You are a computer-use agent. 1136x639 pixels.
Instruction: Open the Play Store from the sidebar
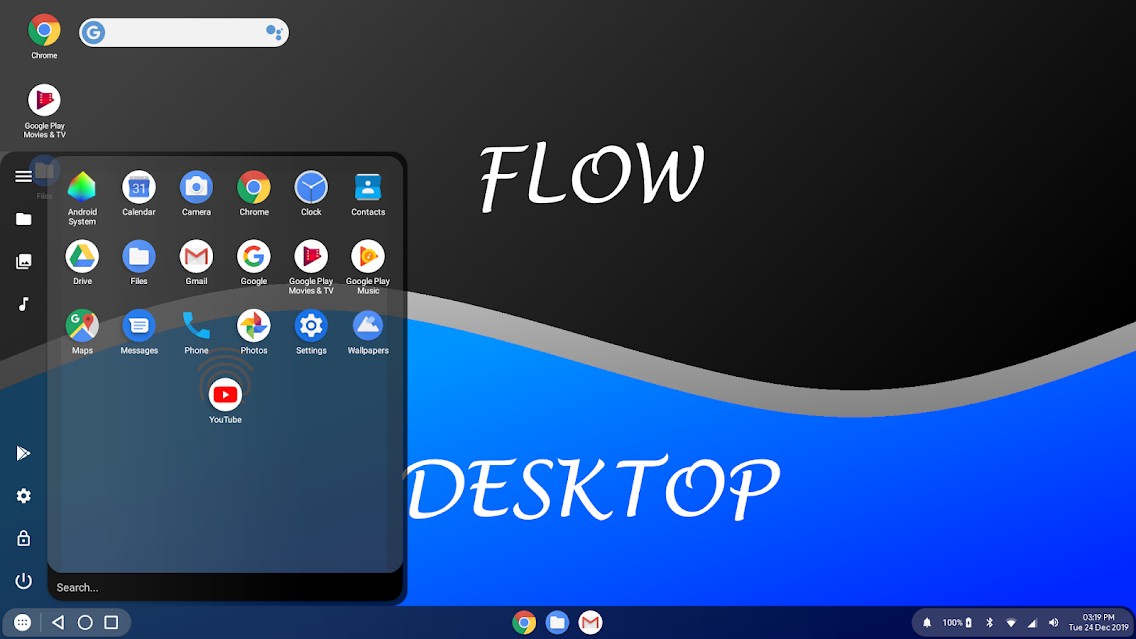point(23,453)
